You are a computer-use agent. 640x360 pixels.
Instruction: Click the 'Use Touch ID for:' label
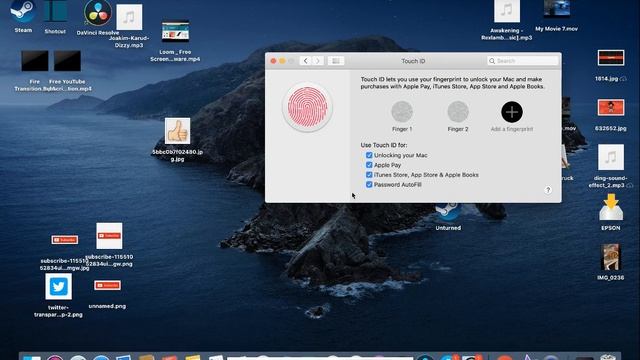(x=384, y=145)
